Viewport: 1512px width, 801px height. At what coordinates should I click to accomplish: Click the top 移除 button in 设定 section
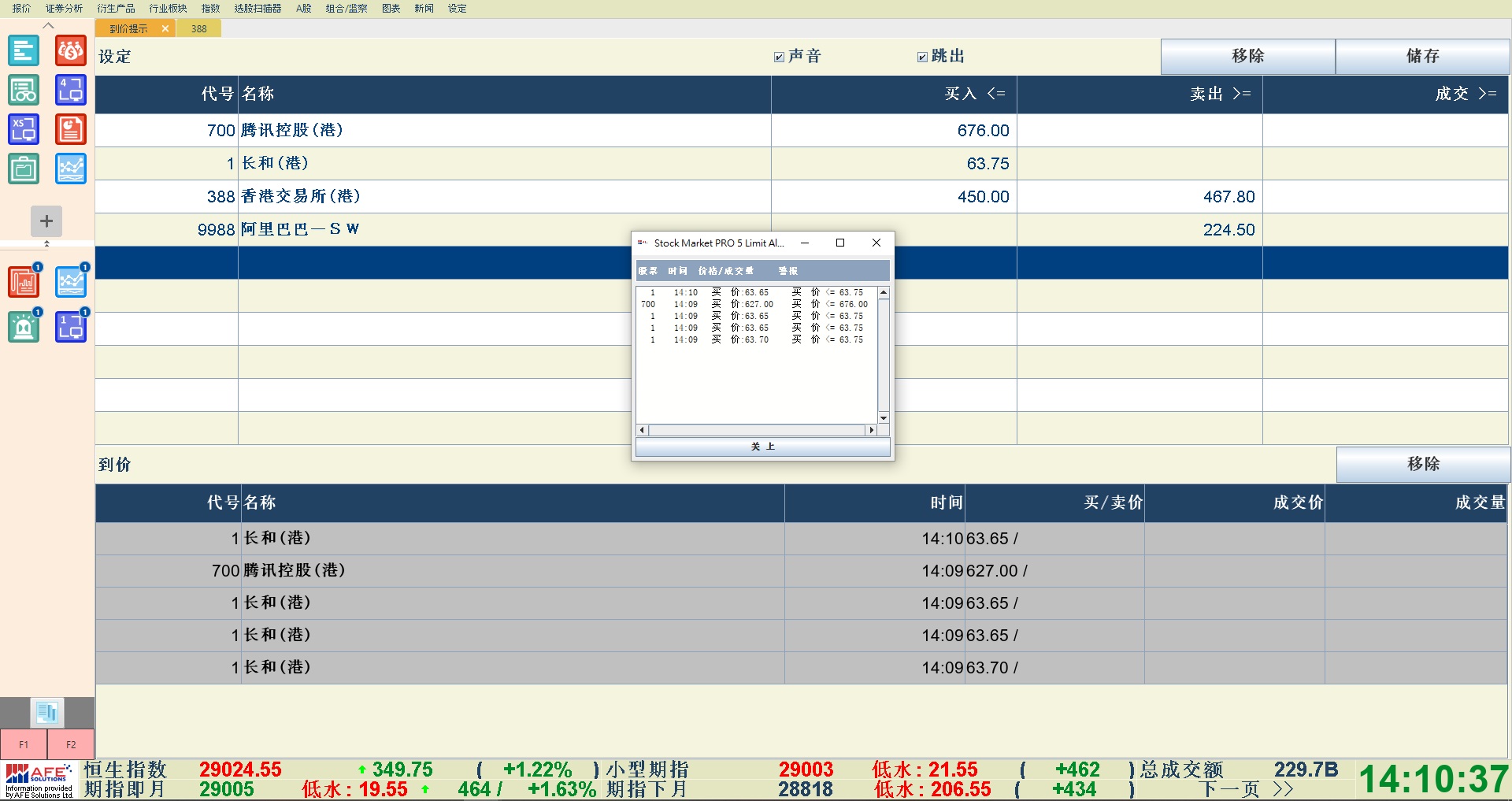[x=1247, y=56]
